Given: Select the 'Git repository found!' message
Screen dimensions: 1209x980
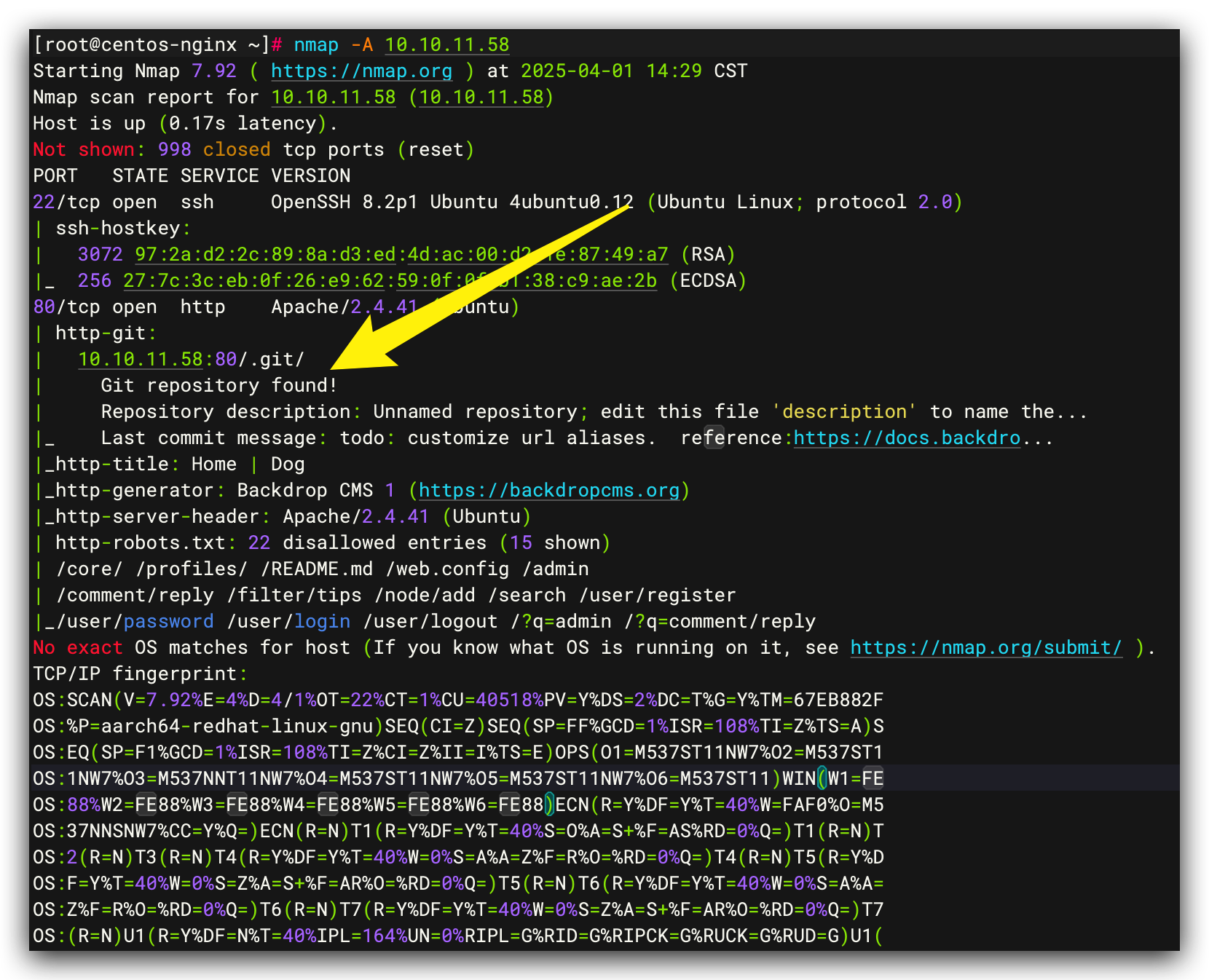Looking at the screenshot, I should point(218,385).
